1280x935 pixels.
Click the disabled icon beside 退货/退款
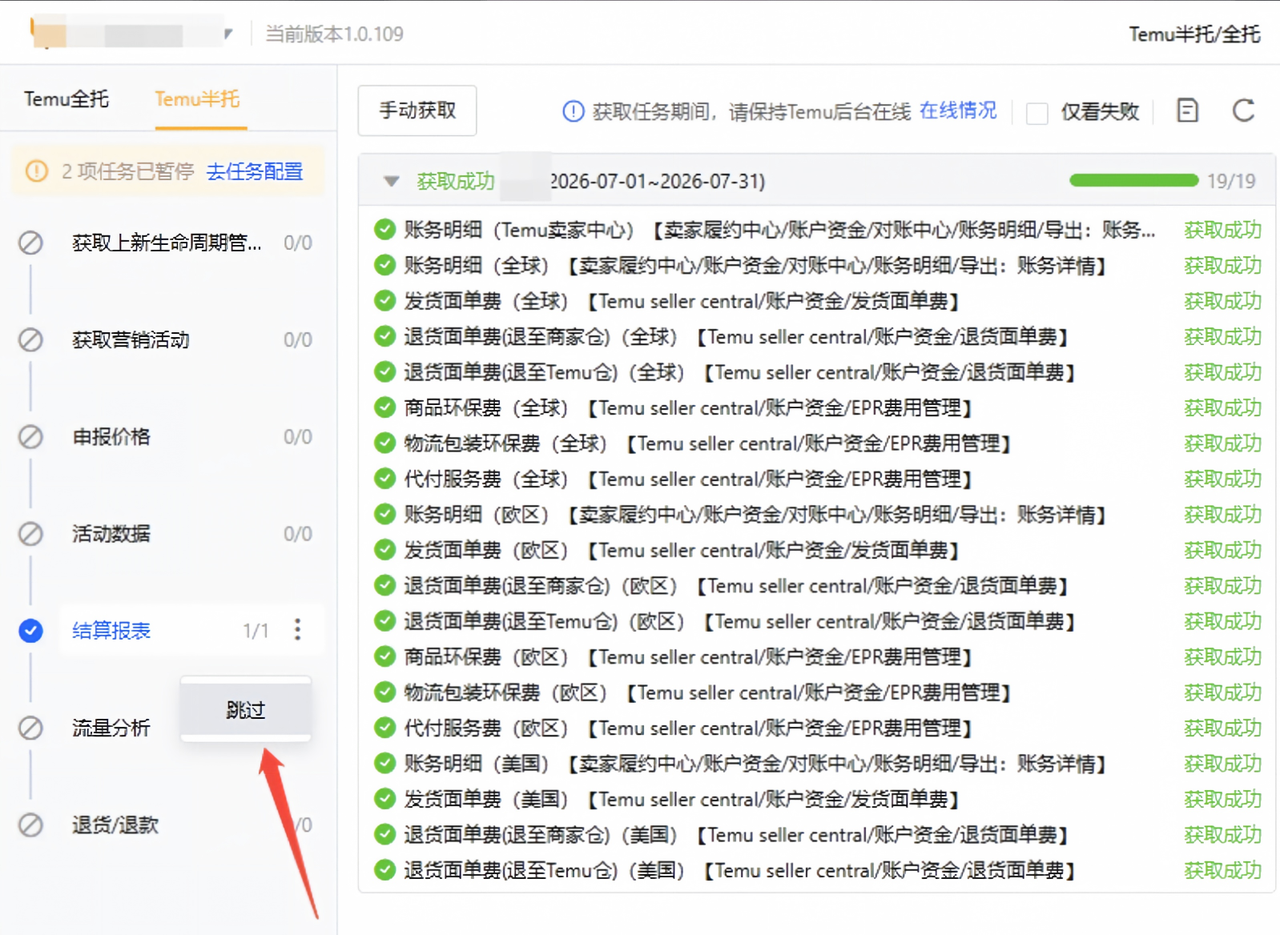[x=31, y=825]
